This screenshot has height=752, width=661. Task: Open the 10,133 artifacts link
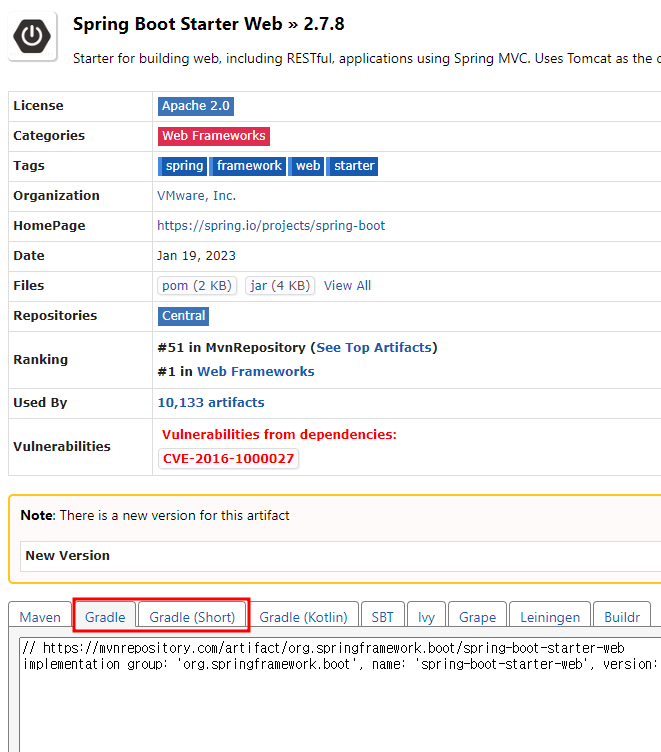coord(211,402)
